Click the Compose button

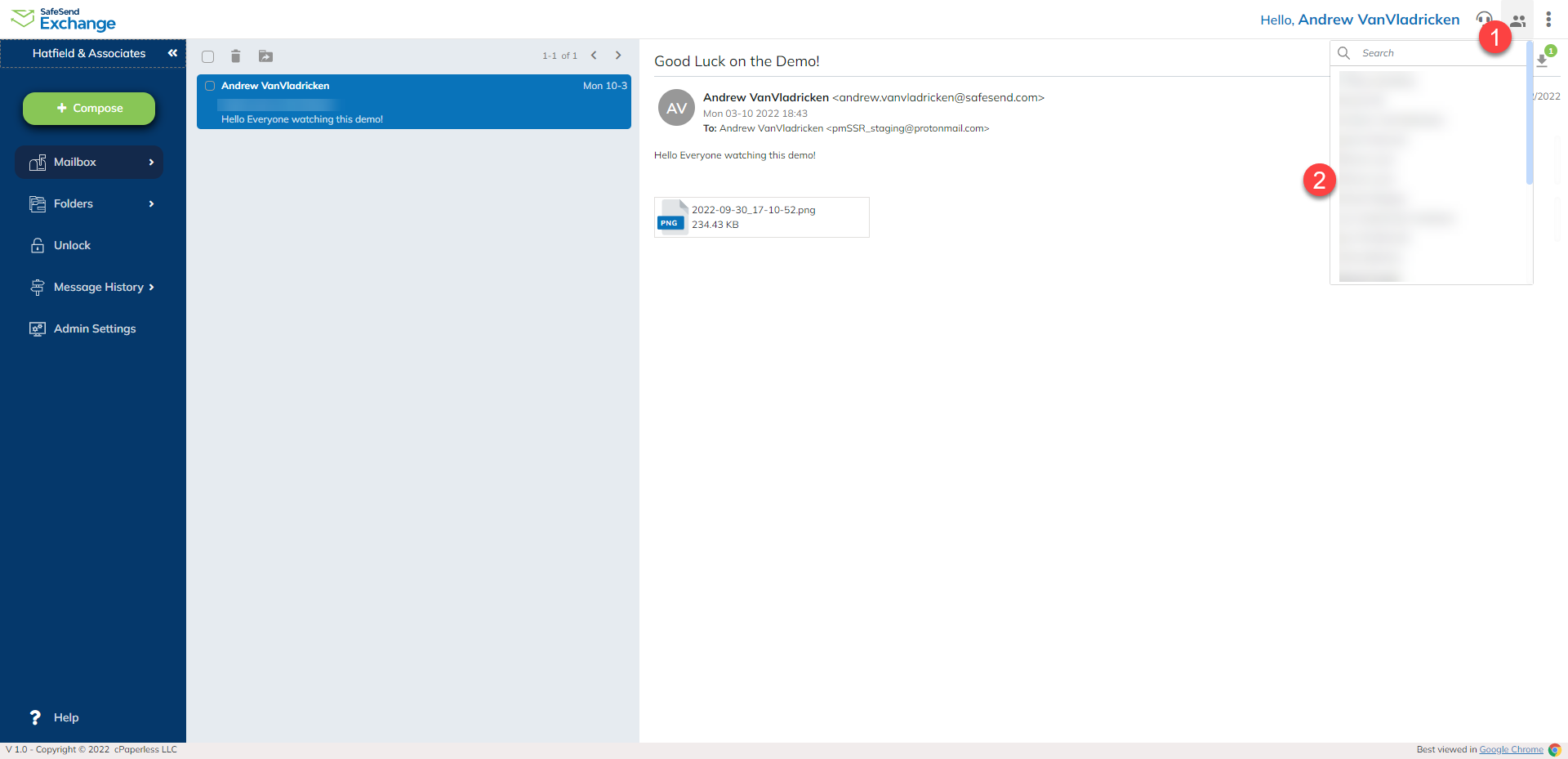coord(88,107)
